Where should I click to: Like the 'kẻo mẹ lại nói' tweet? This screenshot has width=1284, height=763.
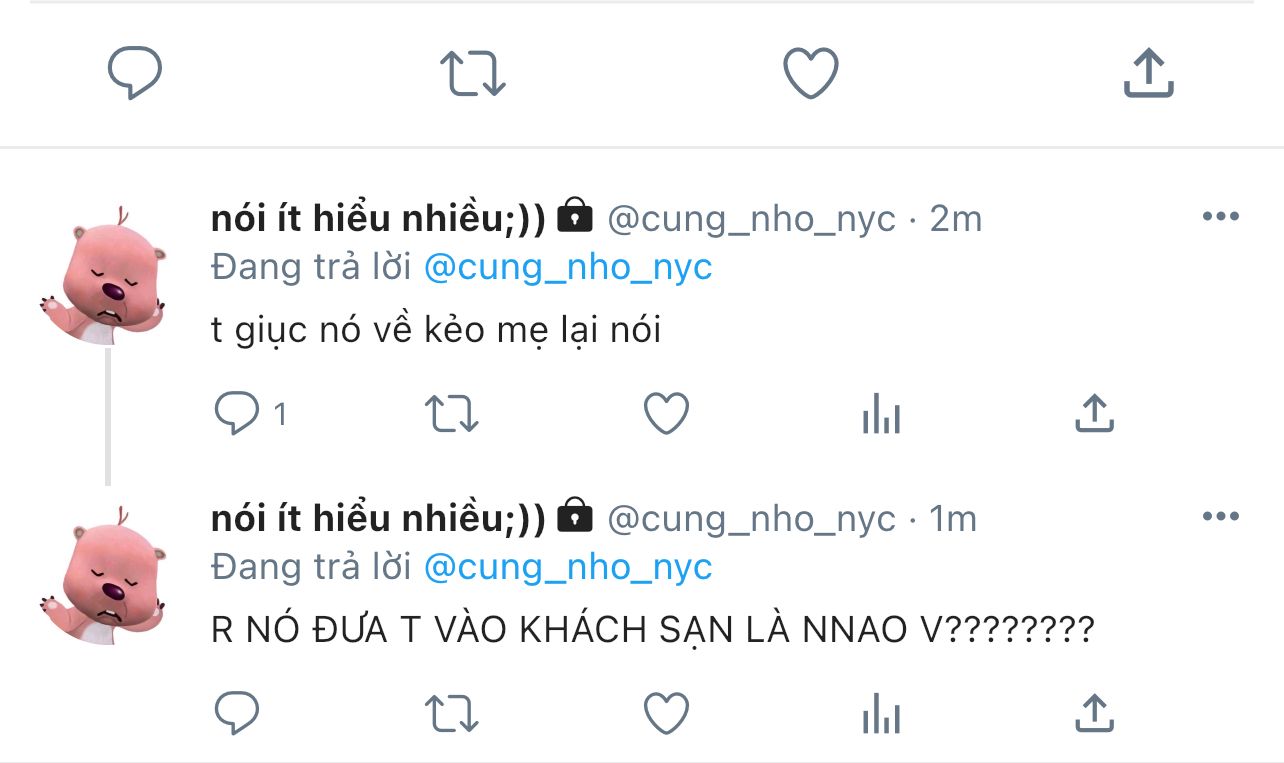(666, 413)
